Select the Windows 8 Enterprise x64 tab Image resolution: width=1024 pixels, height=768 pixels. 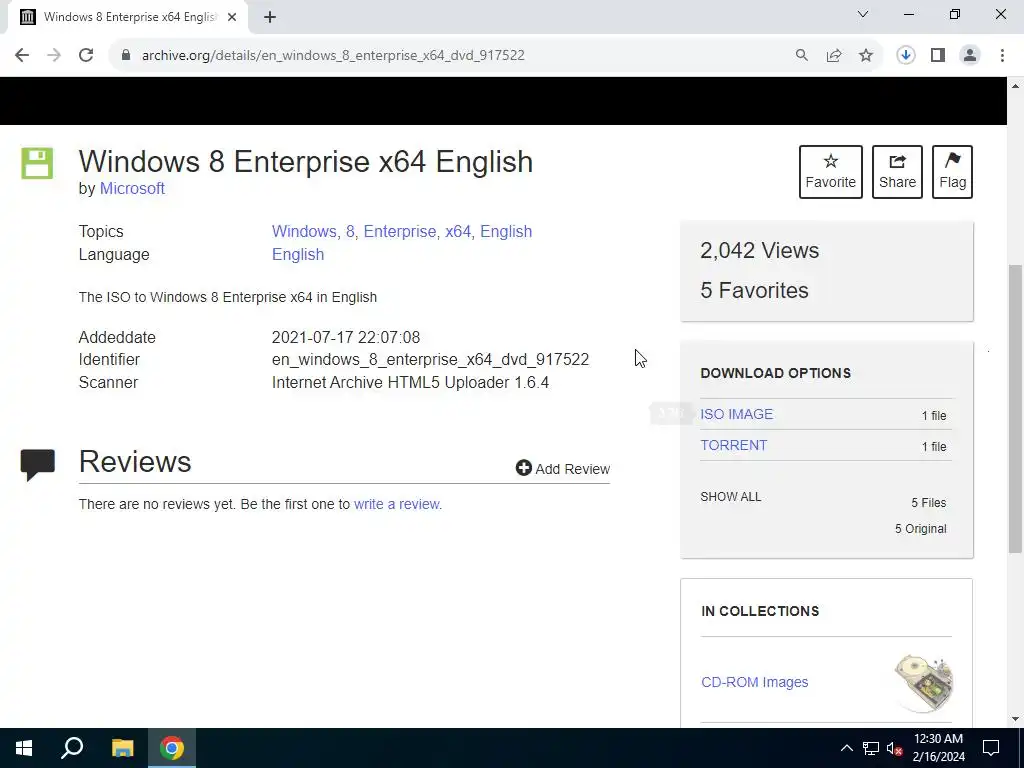[x=129, y=18]
